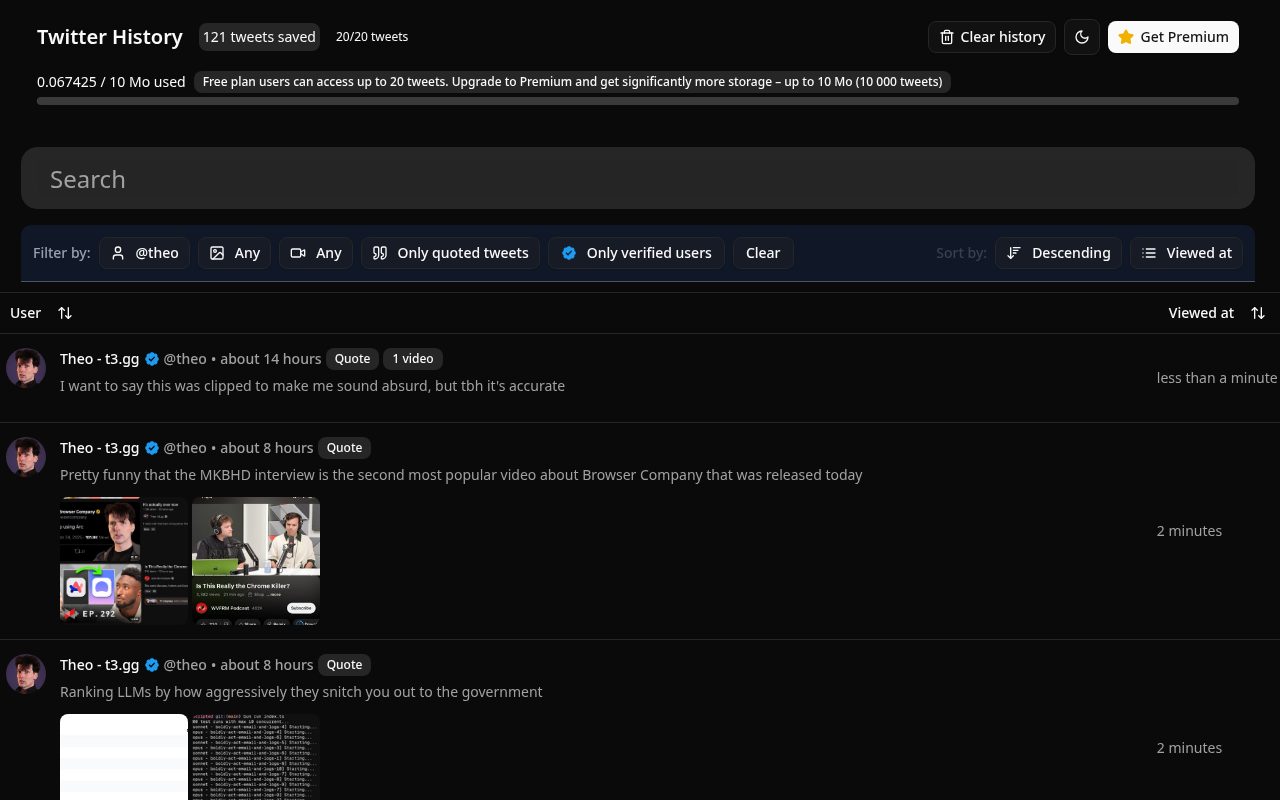The height and width of the screenshot is (800, 1280).
Task: Open the white image thumbnail under Ranking LLMs
Action: [x=124, y=757]
